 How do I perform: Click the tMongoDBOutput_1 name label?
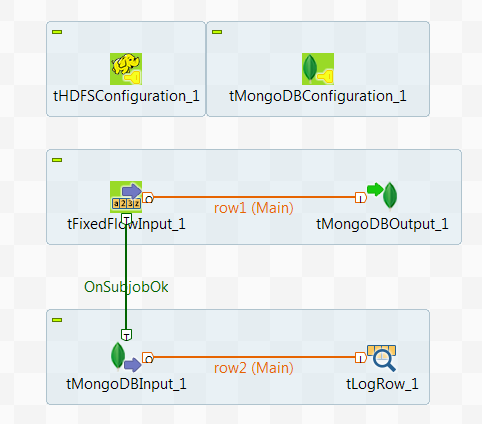(382, 224)
